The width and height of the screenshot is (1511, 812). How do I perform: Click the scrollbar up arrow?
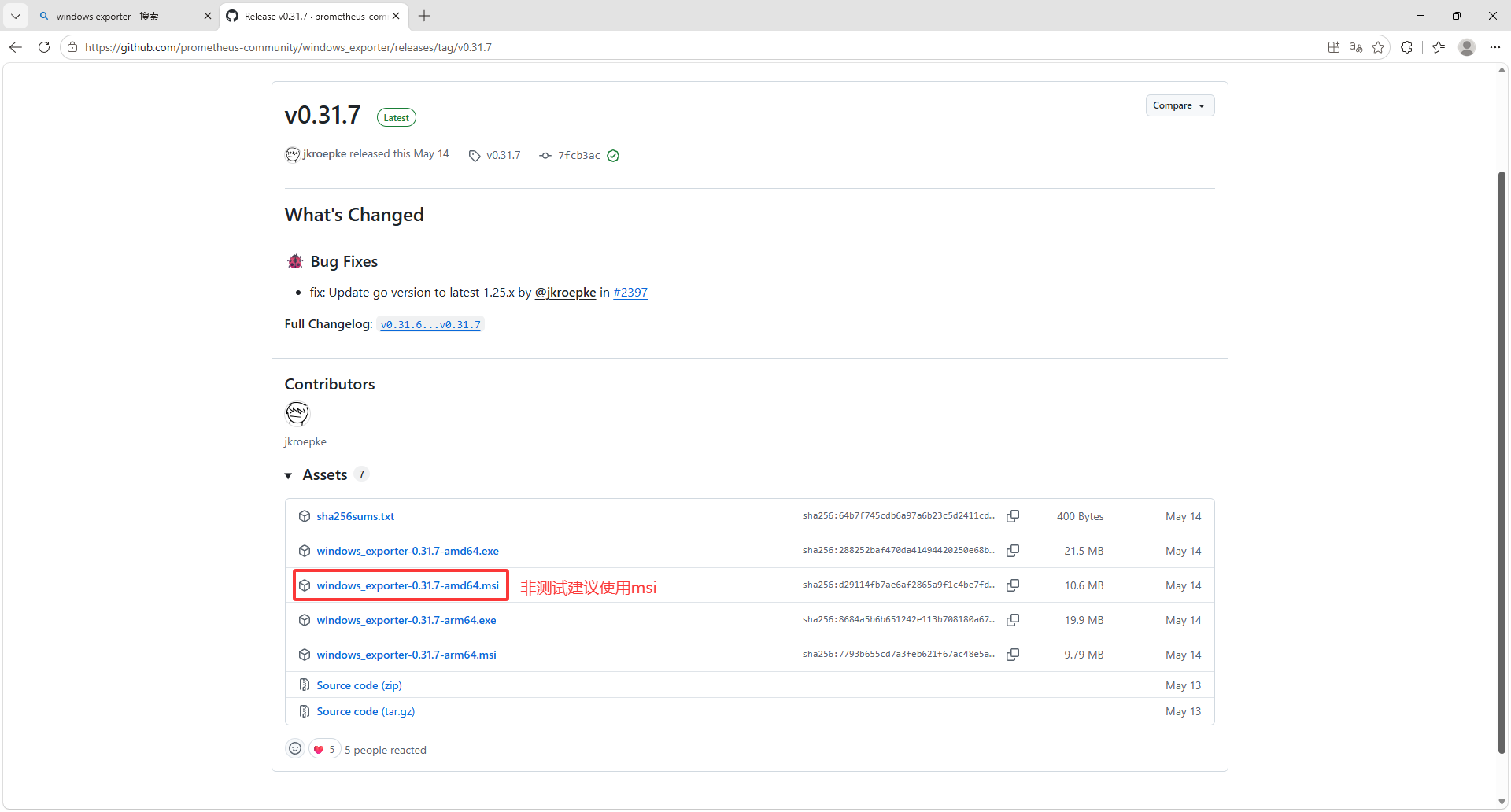(1502, 70)
